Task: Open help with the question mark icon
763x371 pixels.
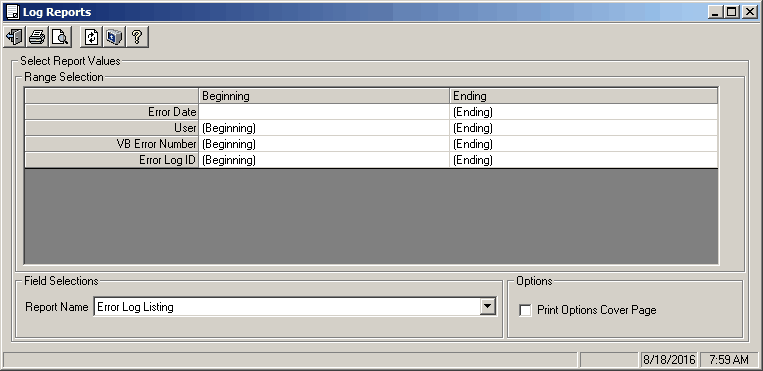Action: tap(137, 37)
